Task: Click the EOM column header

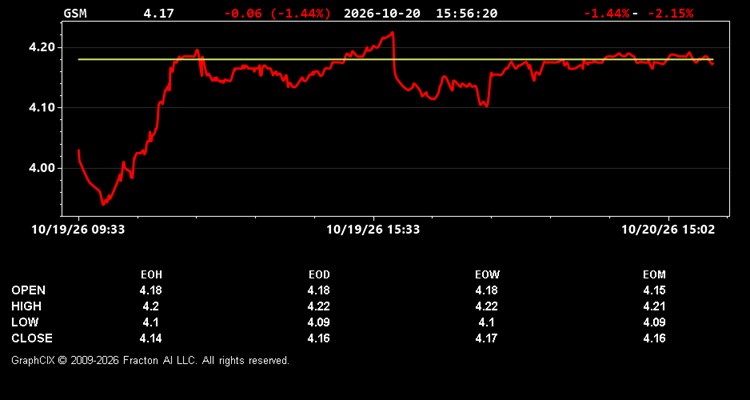Action: pyautogui.click(x=654, y=275)
